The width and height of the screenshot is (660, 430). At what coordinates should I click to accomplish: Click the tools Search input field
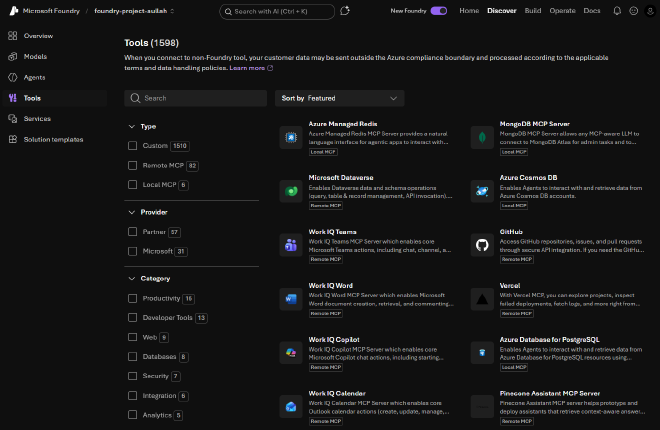pyautogui.click(x=195, y=98)
